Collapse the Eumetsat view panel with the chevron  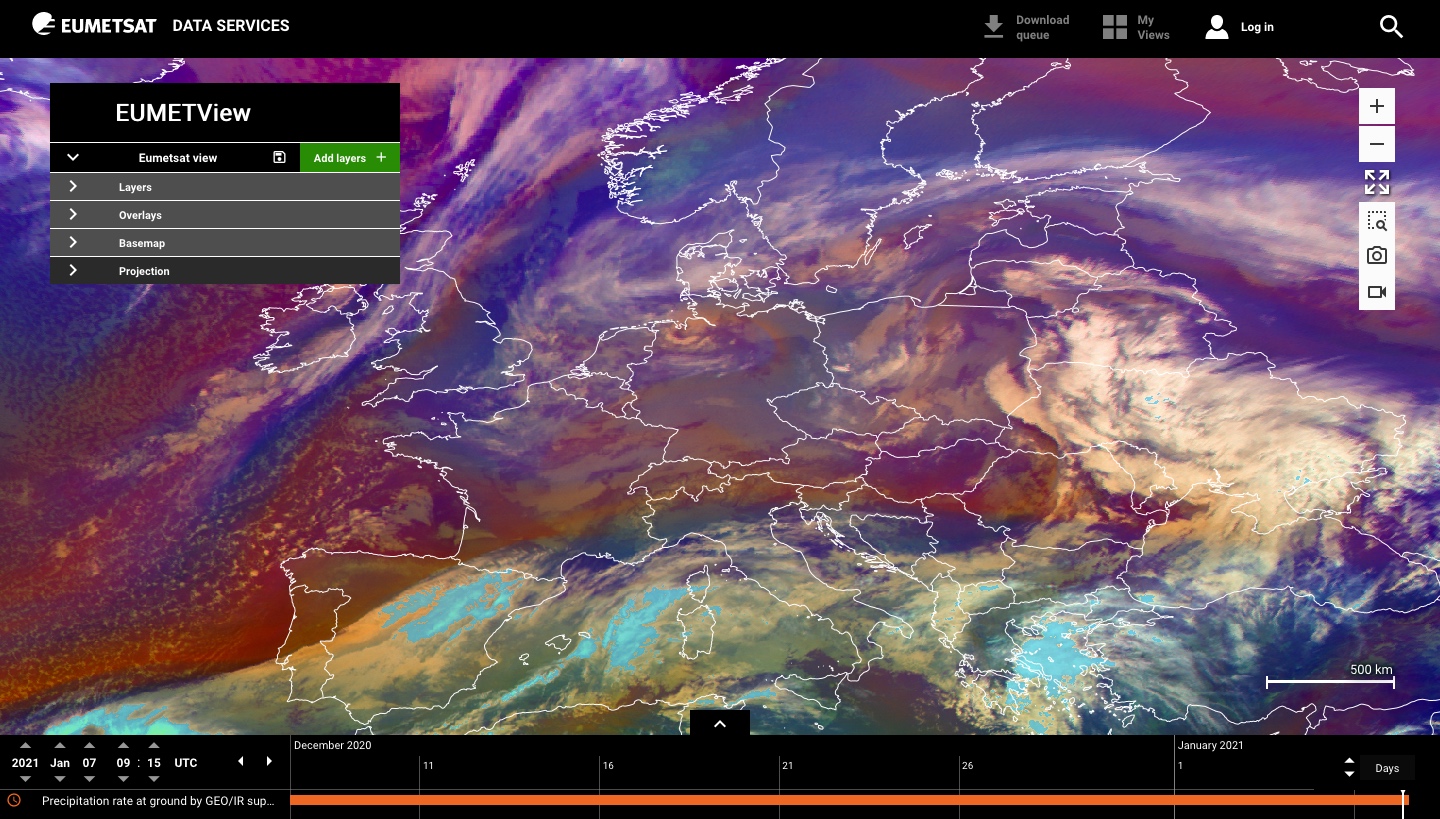[x=72, y=157]
